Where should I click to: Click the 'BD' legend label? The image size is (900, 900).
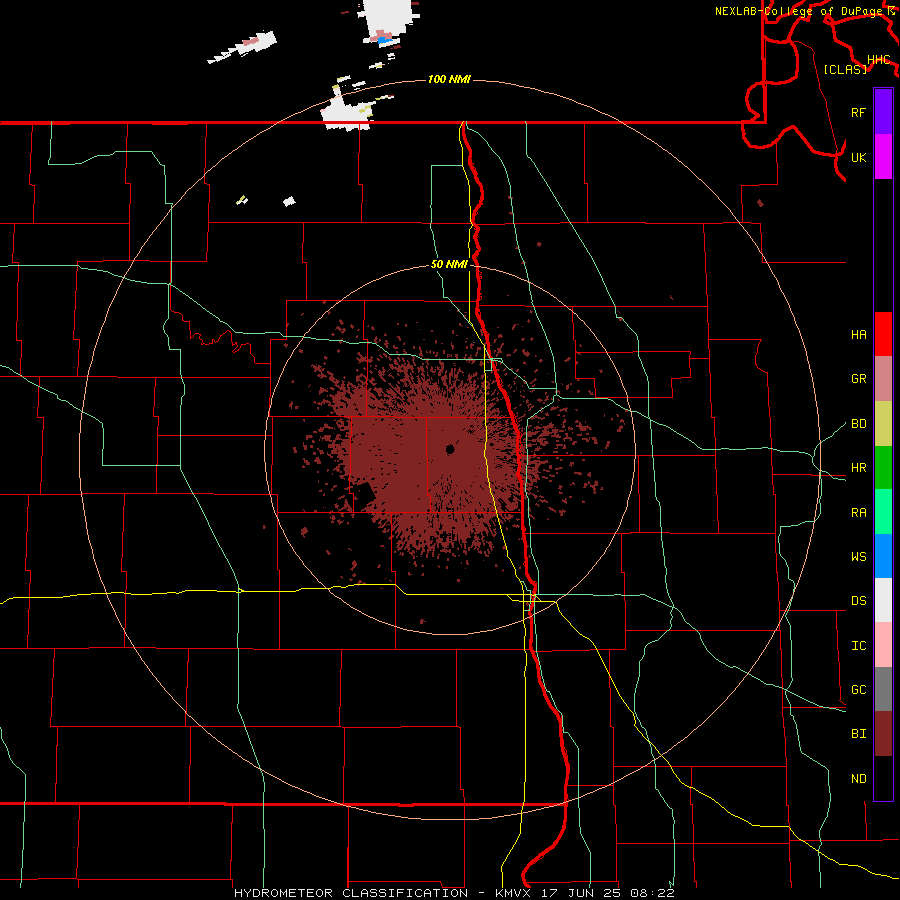click(x=858, y=424)
